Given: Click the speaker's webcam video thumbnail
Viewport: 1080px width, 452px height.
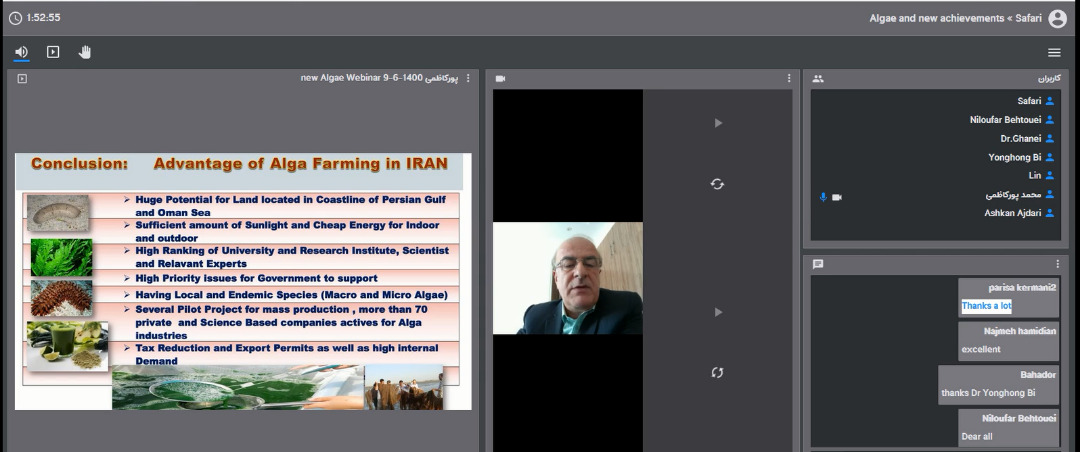Looking at the screenshot, I should pyautogui.click(x=567, y=278).
